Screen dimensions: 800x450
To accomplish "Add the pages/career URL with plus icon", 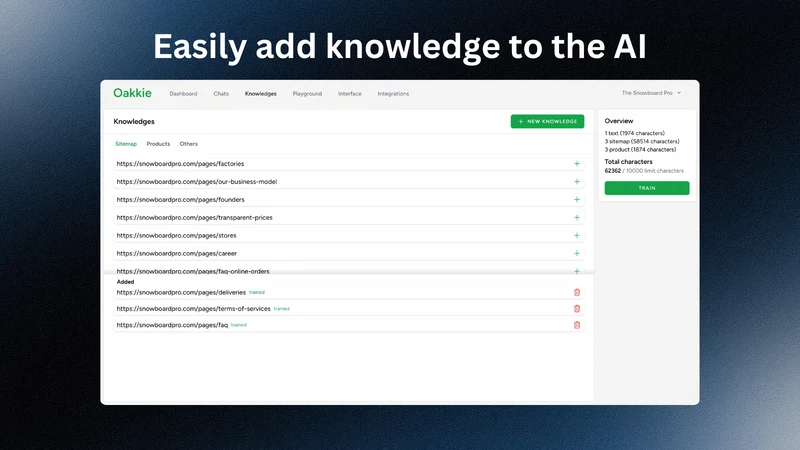I will (577, 253).
